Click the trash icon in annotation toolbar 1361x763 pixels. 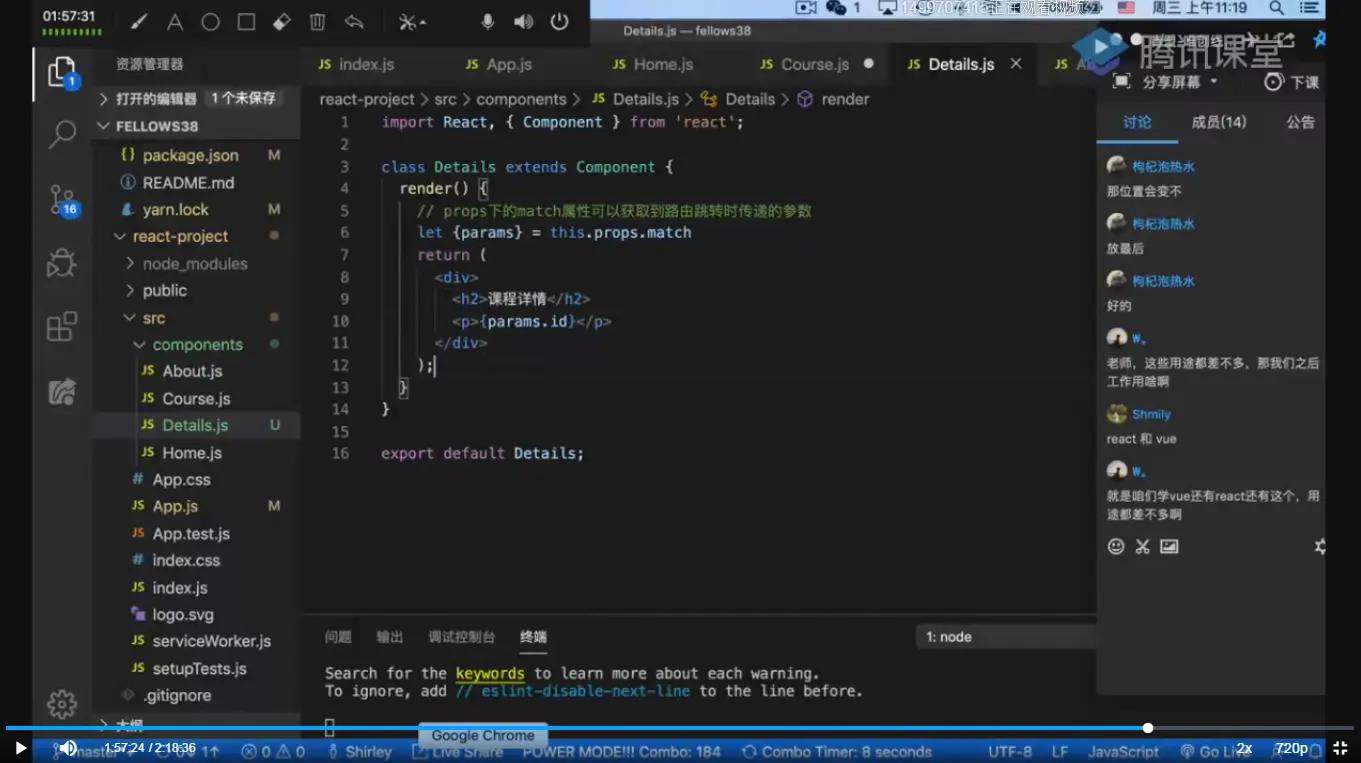click(317, 22)
